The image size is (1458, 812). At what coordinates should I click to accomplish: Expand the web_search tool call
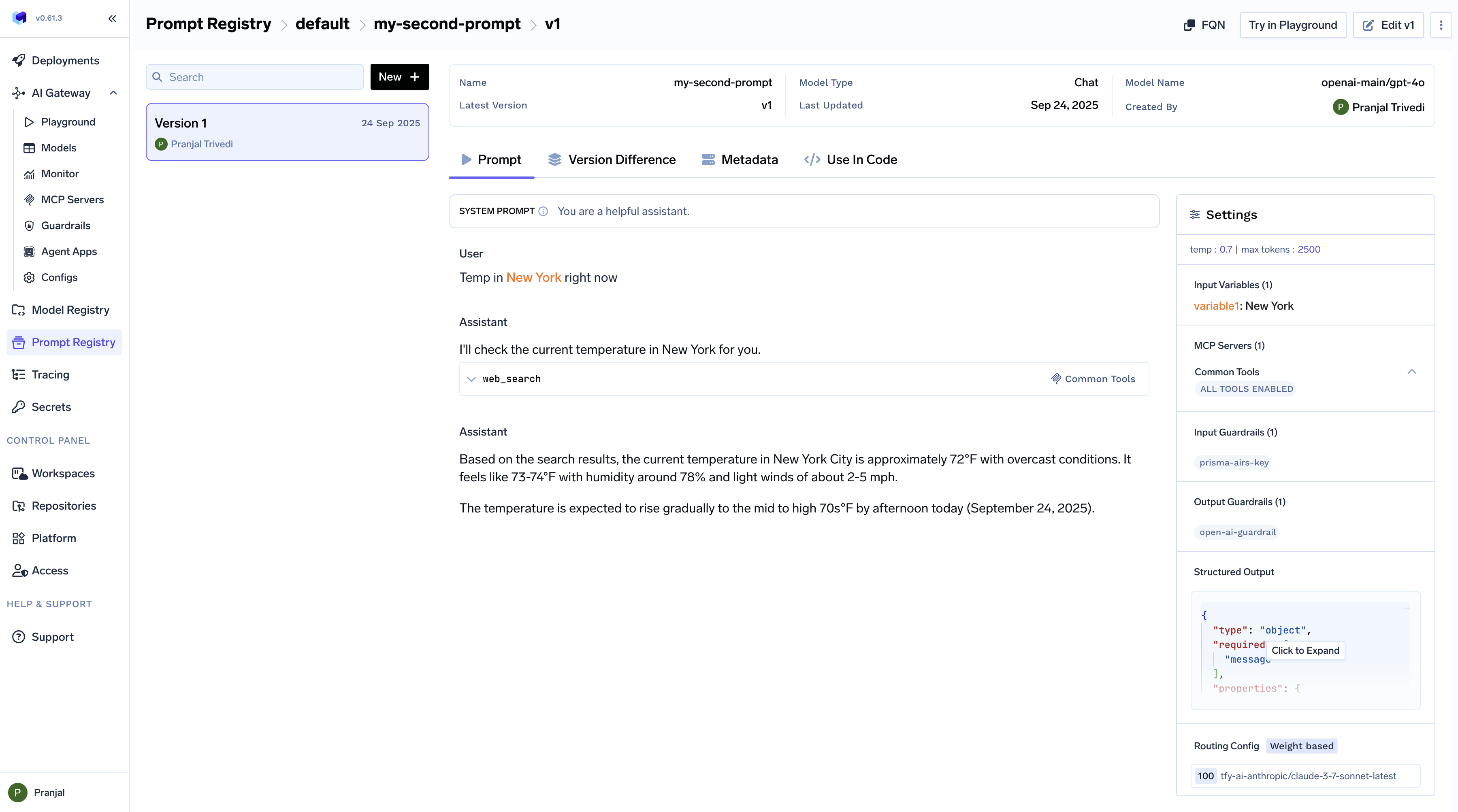pos(471,379)
